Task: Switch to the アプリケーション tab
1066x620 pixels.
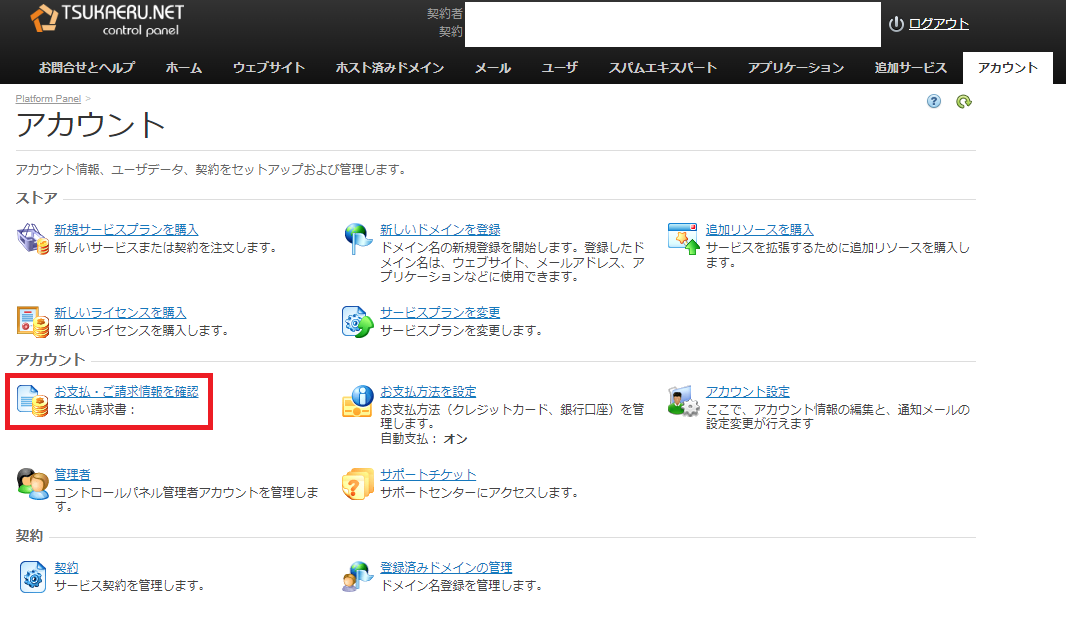Action: pyautogui.click(x=796, y=68)
